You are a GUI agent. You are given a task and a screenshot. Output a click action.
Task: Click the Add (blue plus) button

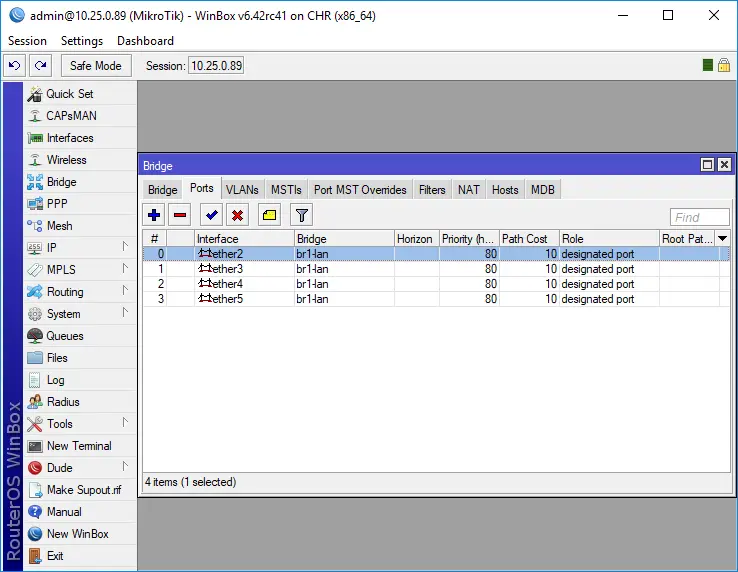[154, 215]
